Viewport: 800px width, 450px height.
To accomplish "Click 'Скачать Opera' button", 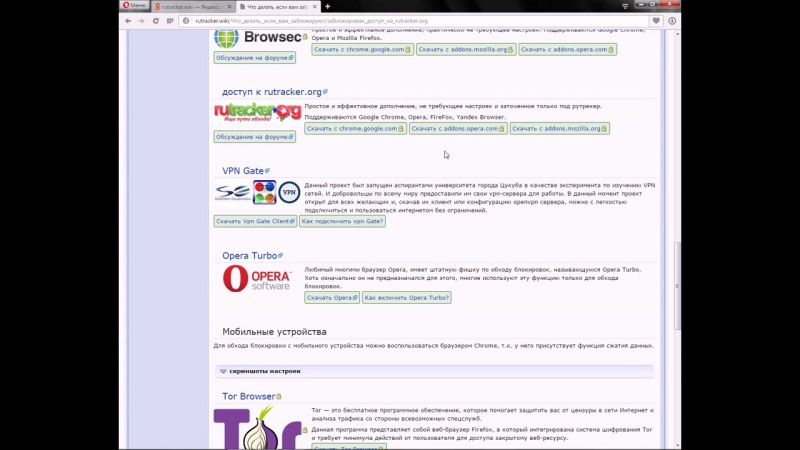I will pyautogui.click(x=332, y=297).
